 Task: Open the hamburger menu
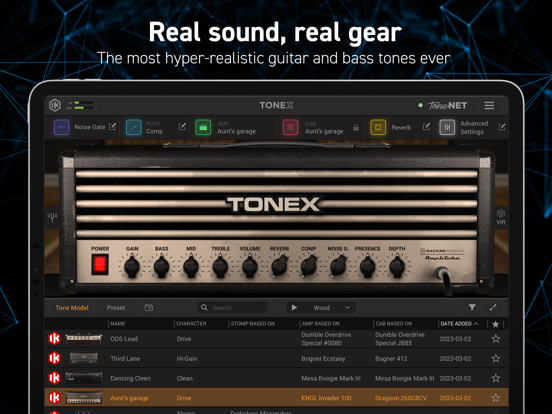pyautogui.click(x=489, y=105)
